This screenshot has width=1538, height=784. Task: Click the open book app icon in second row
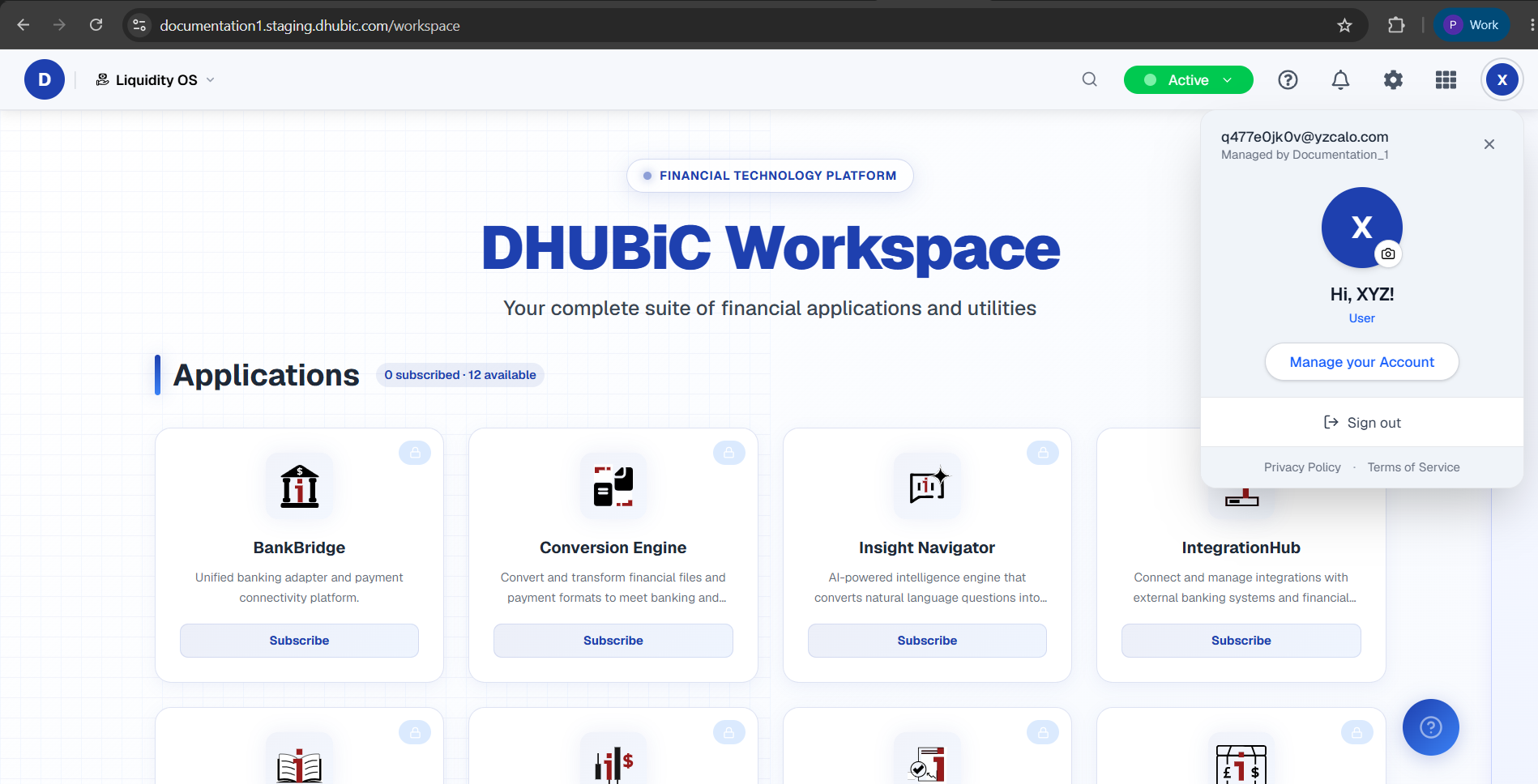tap(299, 764)
